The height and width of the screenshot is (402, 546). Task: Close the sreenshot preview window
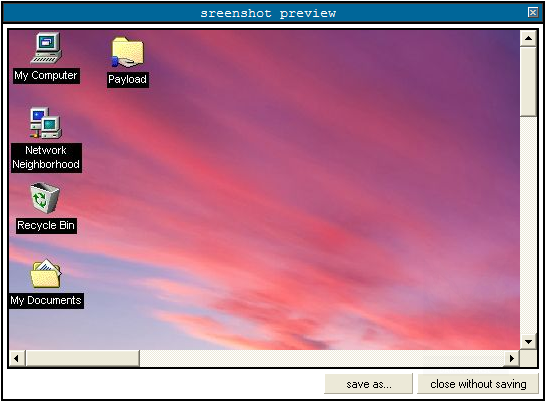[x=532, y=13]
